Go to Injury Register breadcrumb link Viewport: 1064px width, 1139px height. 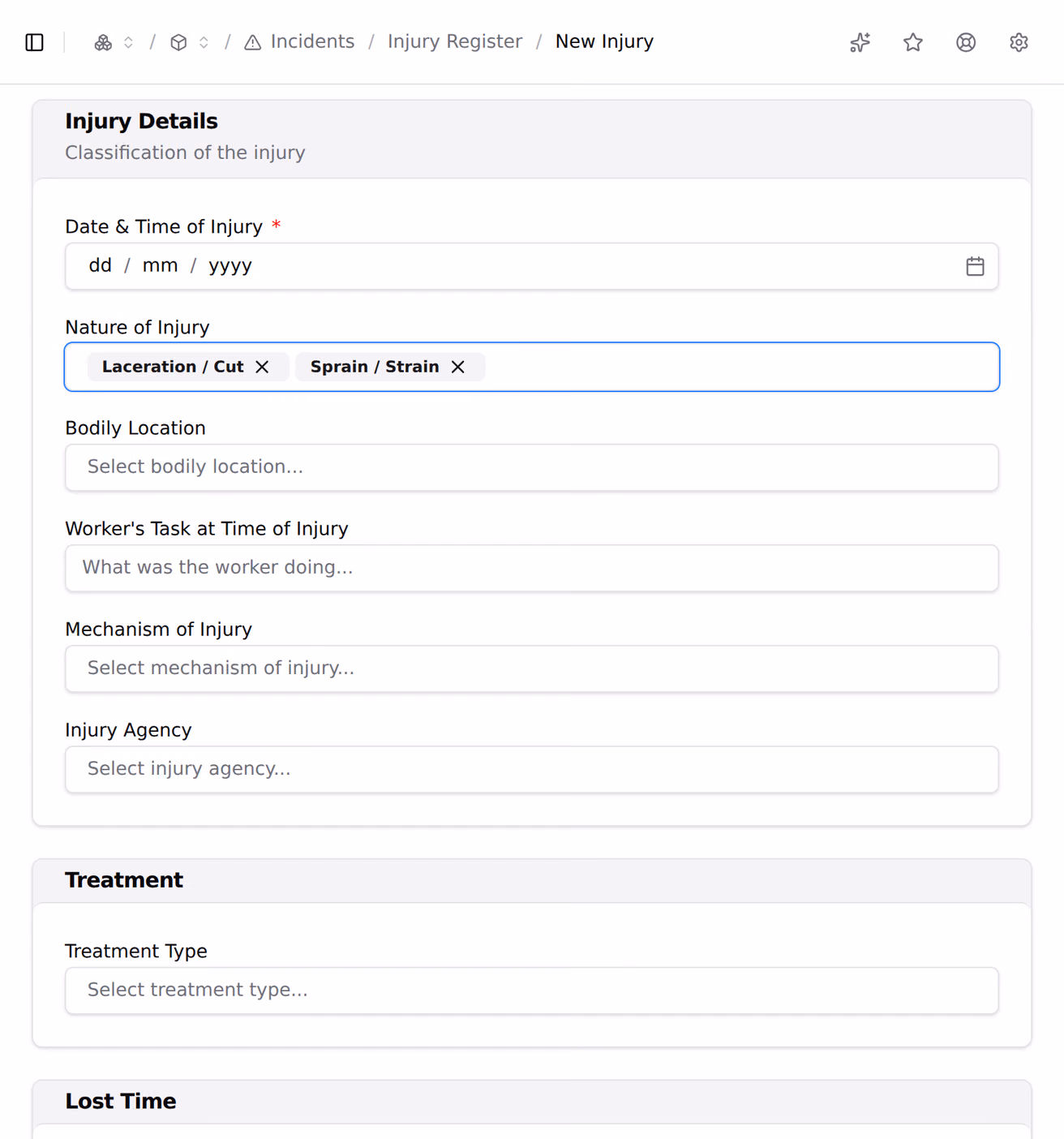[x=455, y=41]
